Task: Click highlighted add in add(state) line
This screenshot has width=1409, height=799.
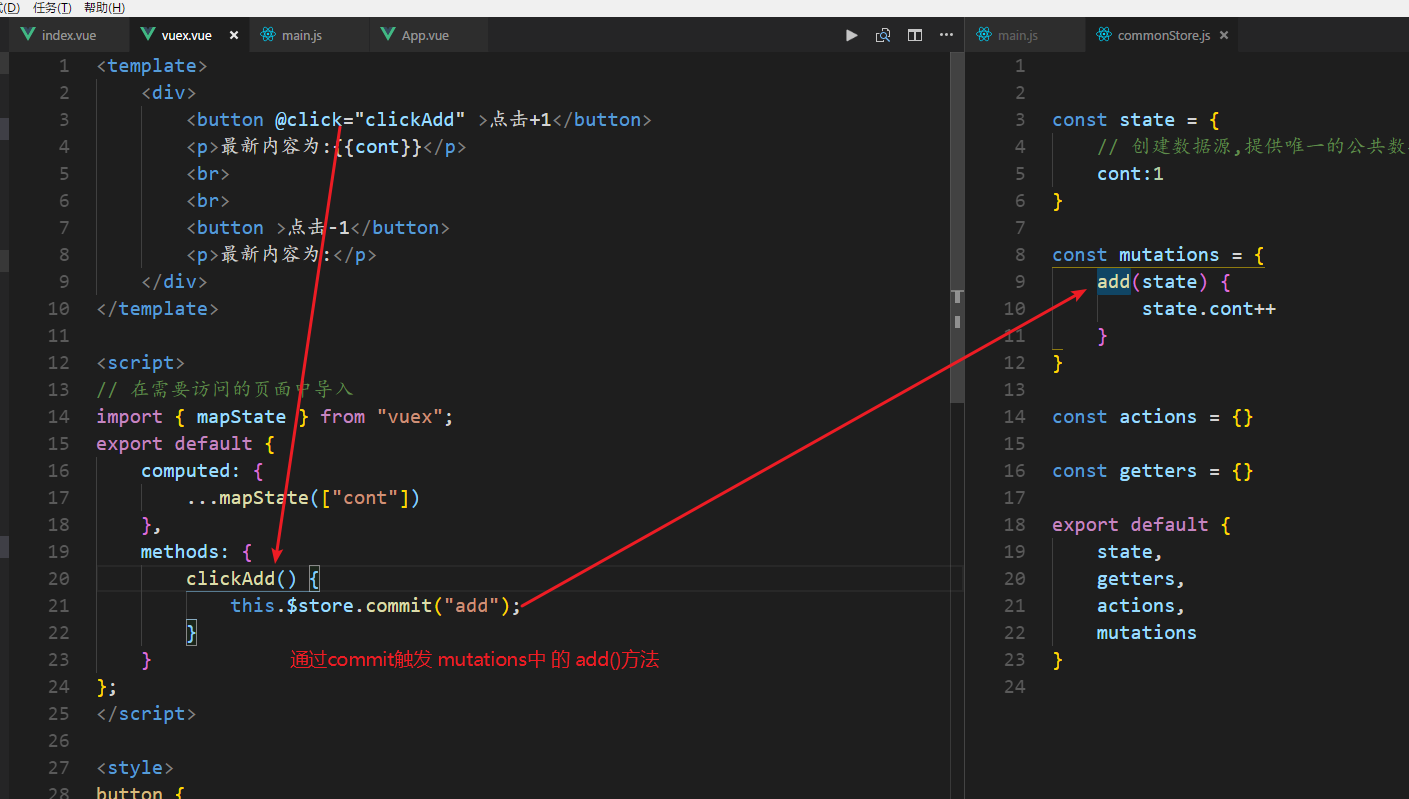Action: [1114, 282]
